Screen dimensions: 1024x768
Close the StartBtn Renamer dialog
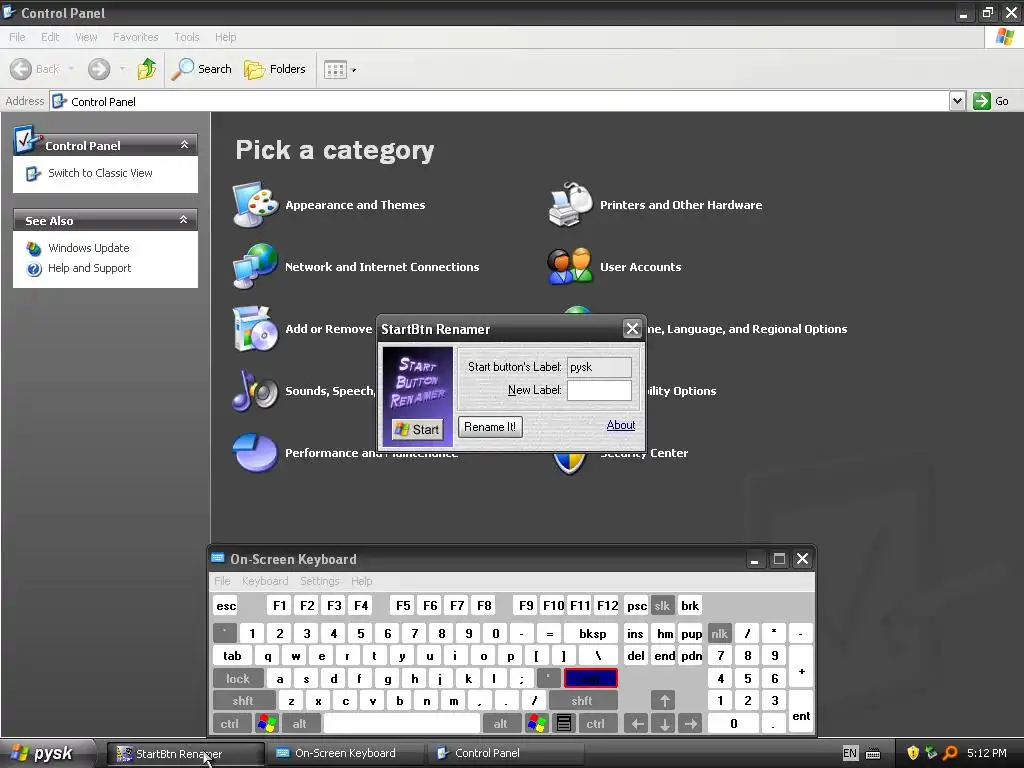click(x=632, y=328)
